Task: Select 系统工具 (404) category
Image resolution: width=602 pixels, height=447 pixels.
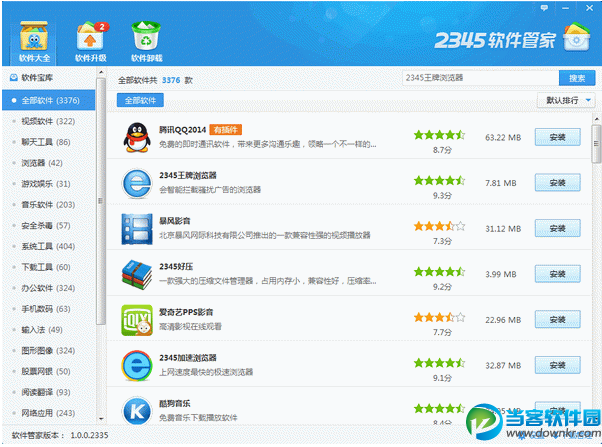Action: pyautogui.click(x=48, y=246)
